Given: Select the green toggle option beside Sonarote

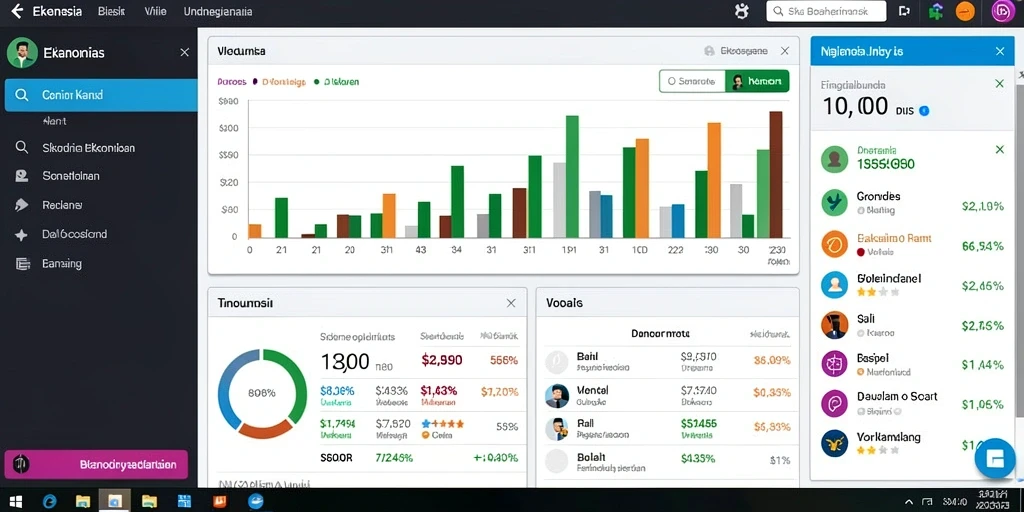Looking at the screenshot, I should pos(757,82).
